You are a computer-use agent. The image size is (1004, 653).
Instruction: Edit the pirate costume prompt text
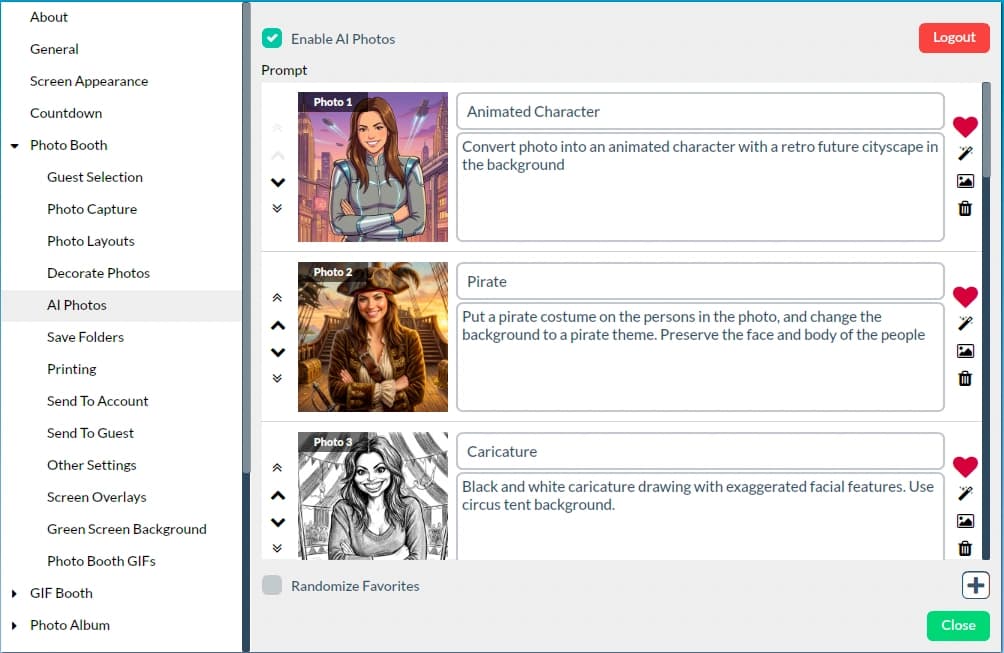(x=700, y=357)
